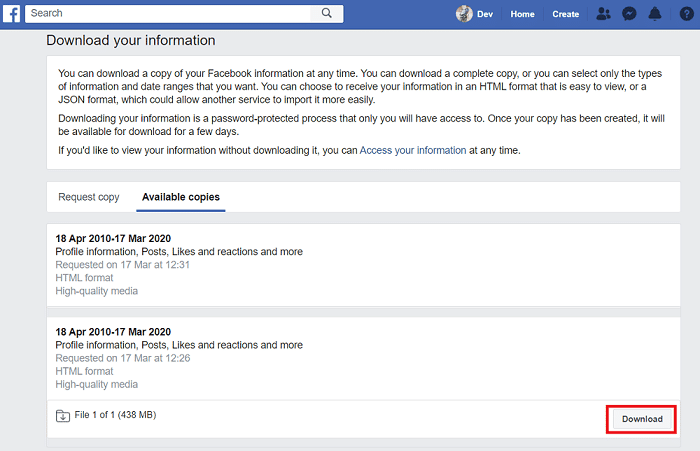Click the Dev profile avatar picture

pos(464,14)
